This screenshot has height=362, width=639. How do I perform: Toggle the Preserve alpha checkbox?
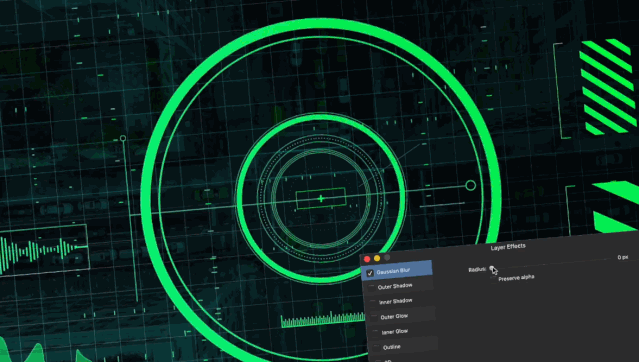[494, 280]
